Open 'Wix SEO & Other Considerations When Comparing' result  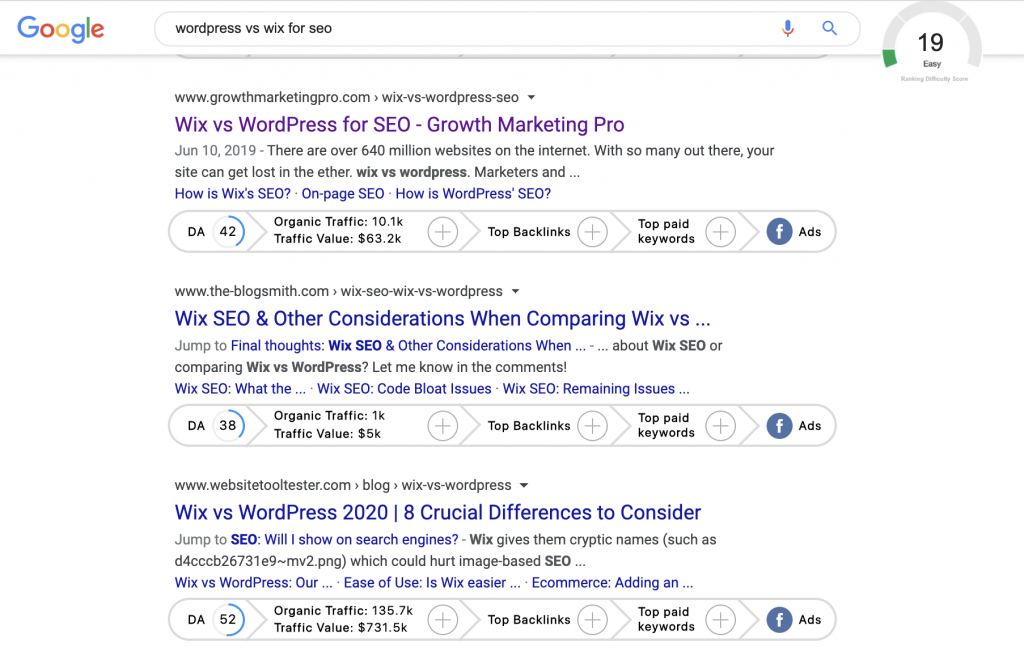click(x=442, y=318)
